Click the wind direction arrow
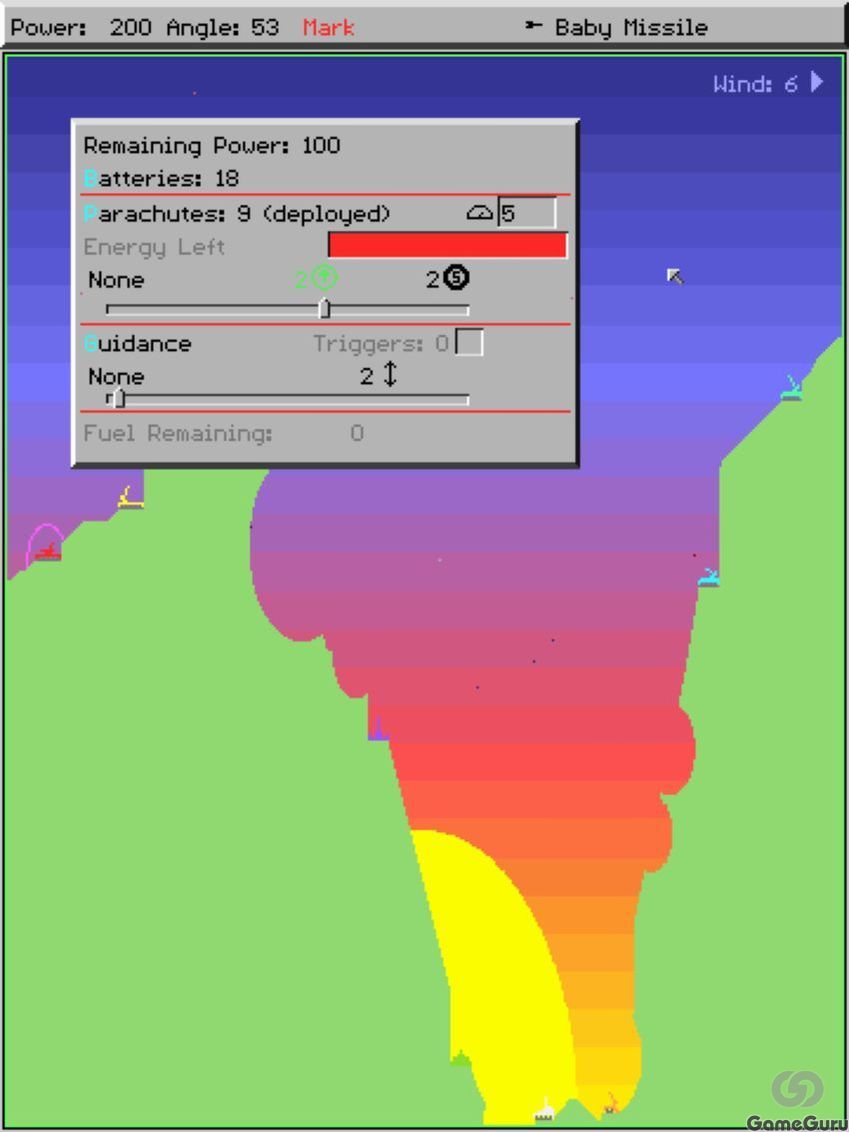Image resolution: width=849 pixels, height=1132 pixels. pyautogui.click(x=817, y=81)
